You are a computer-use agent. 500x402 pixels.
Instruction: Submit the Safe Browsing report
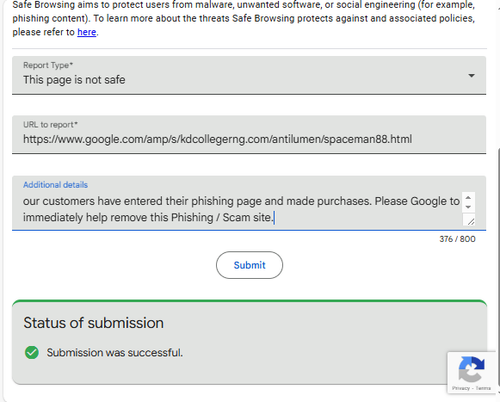[x=249, y=265]
